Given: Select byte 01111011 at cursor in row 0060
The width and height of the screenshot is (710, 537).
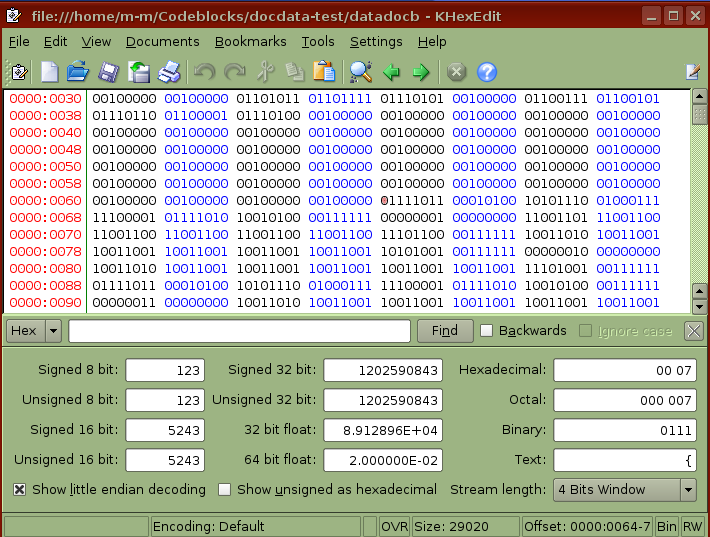Looking at the screenshot, I should pyautogui.click(x=412, y=201).
